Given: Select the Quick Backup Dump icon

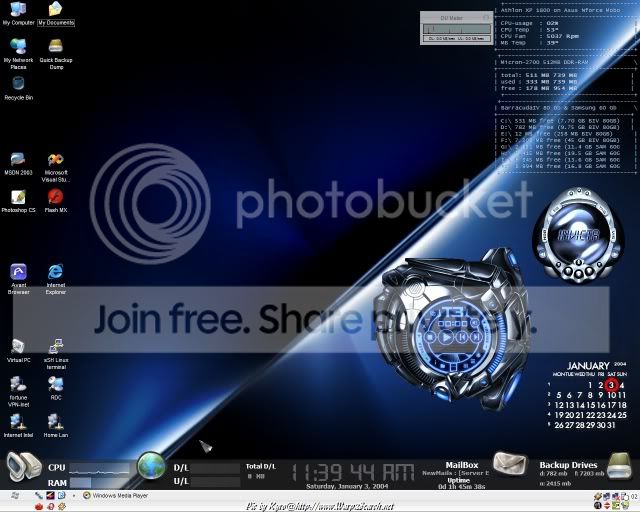Looking at the screenshot, I should click(x=56, y=53).
